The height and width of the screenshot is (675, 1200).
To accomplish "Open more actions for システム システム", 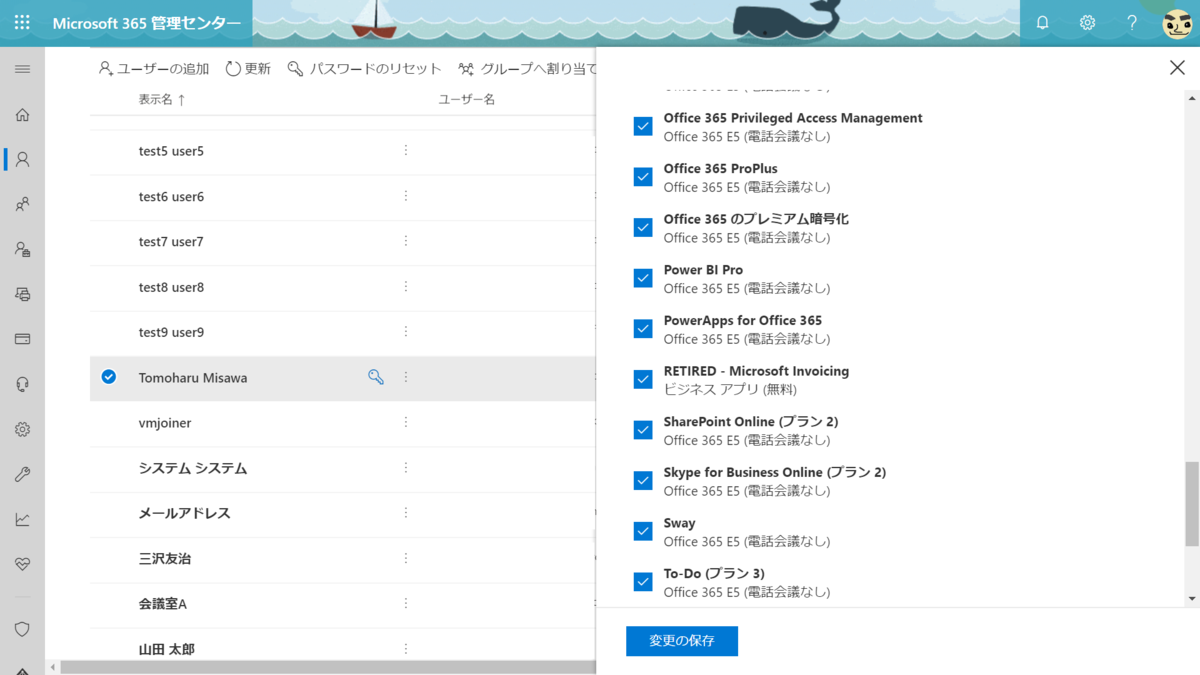I will click(406, 468).
